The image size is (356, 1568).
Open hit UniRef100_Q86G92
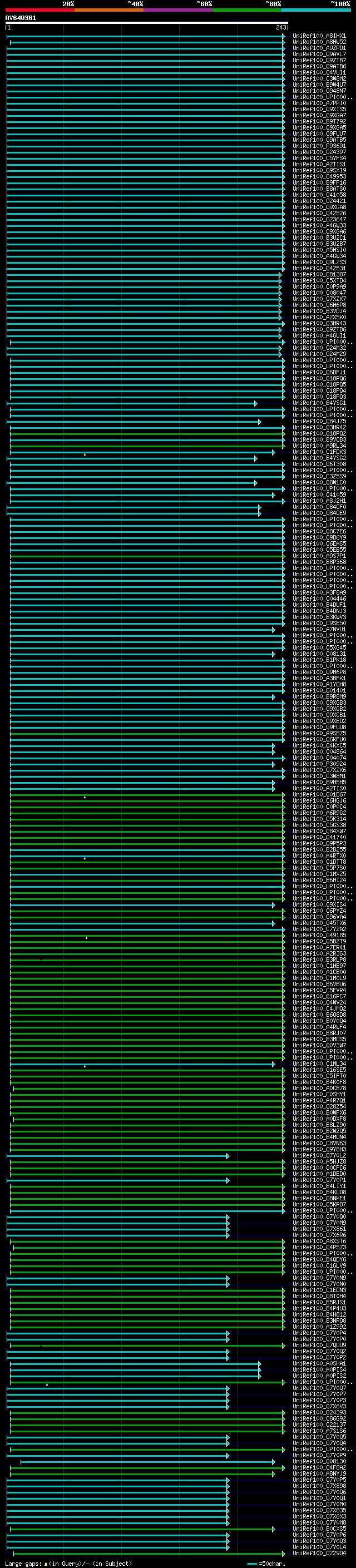click(x=319, y=1419)
